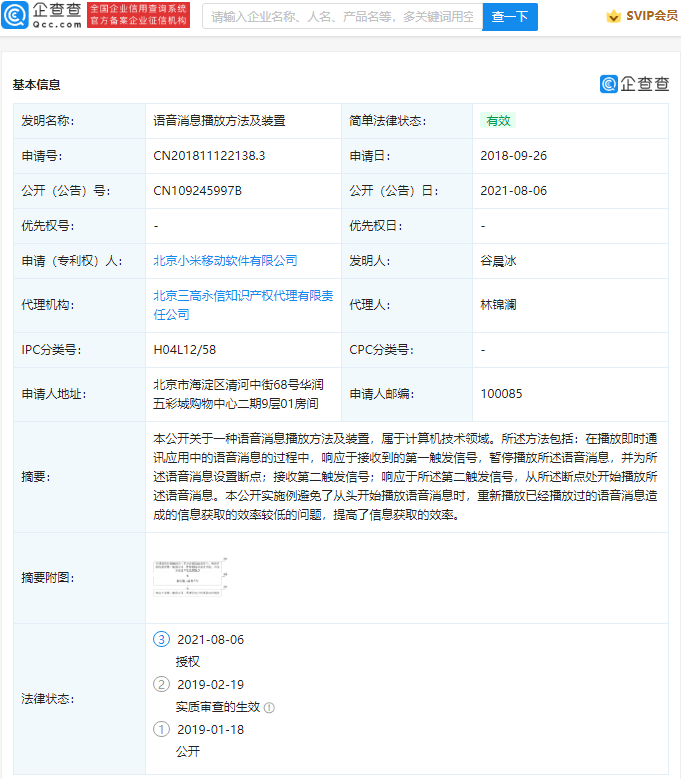Open 北京三高永信知识产权代理 agency link
Screen dimensions: 681x779
[x=243, y=305]
